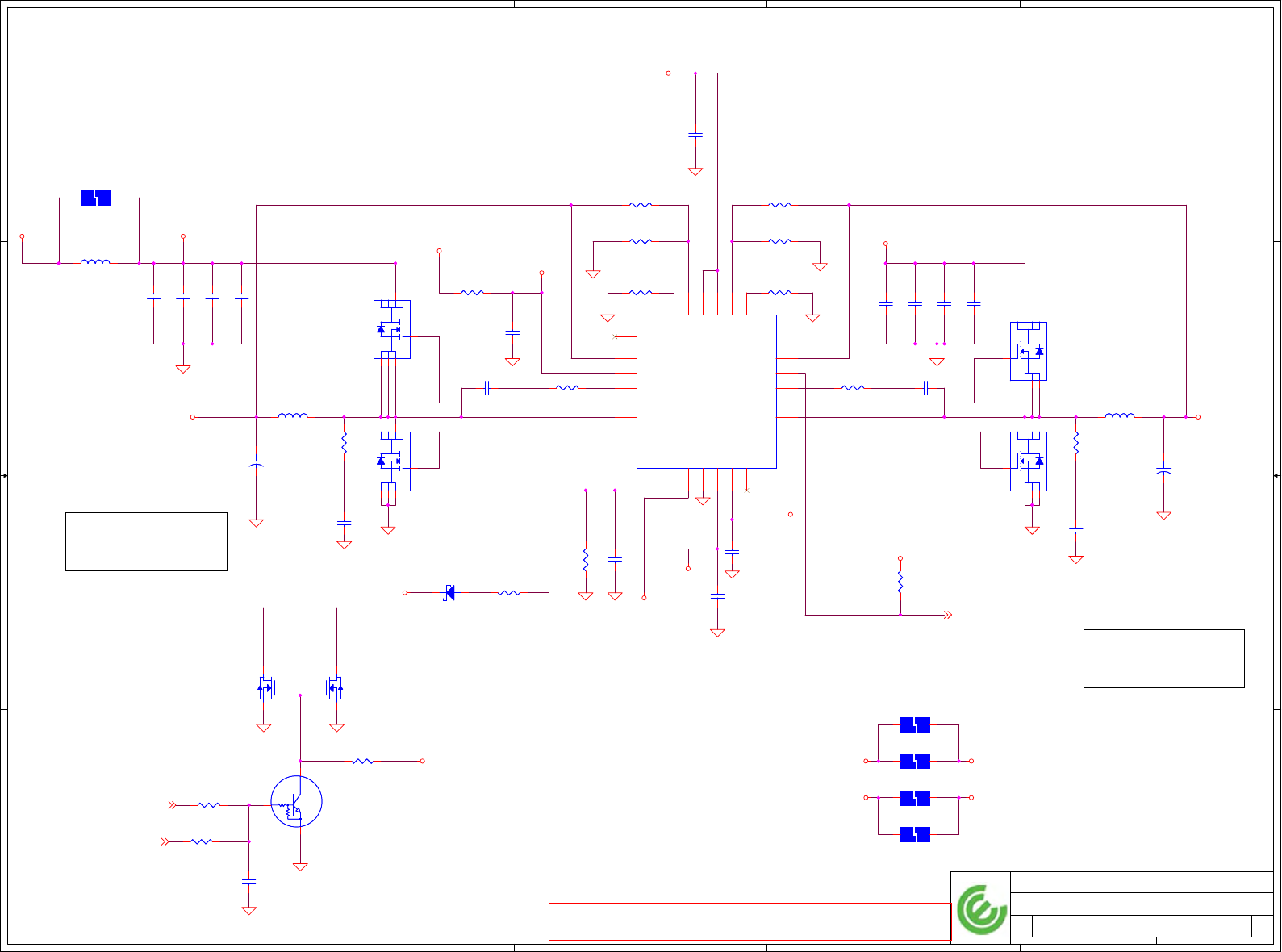The width and height of the screenshot is (1282, 952).
Task: Click the upper off-page arrow feeding the transistor base
Action: (x=172, y=805)
